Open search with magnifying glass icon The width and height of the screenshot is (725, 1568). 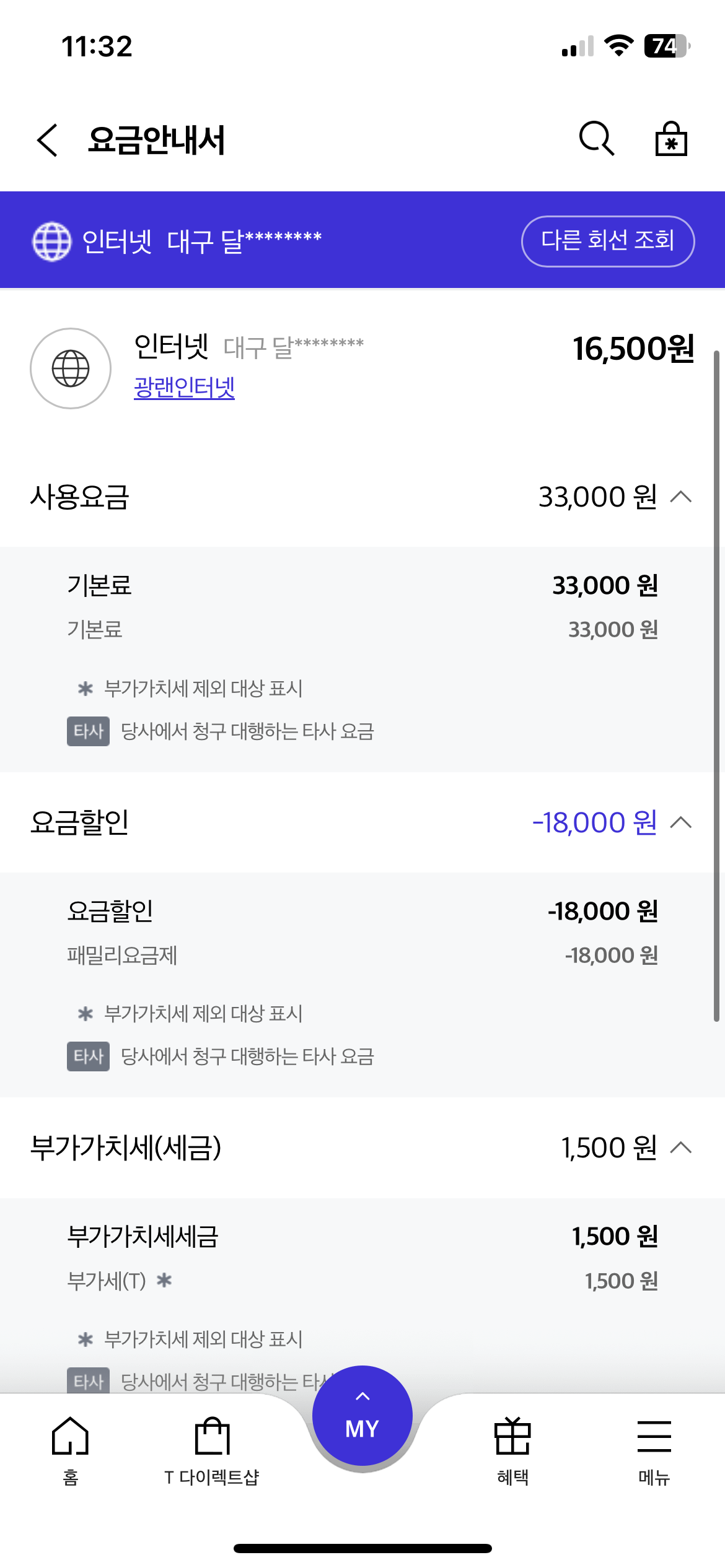coord(596,138)
